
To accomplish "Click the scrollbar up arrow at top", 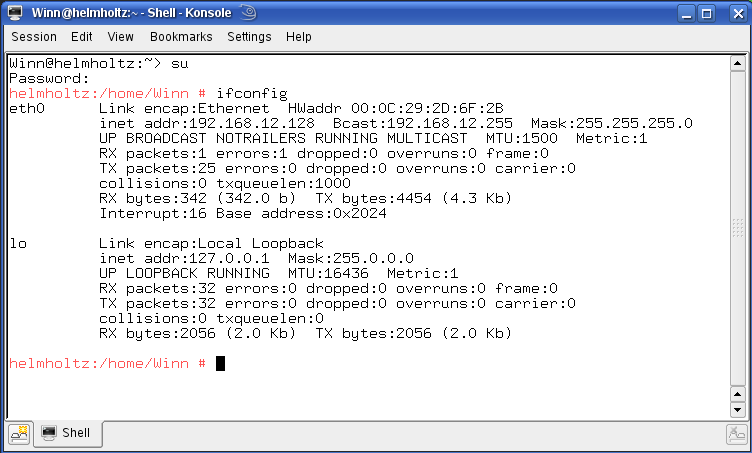I will point(737,64).
